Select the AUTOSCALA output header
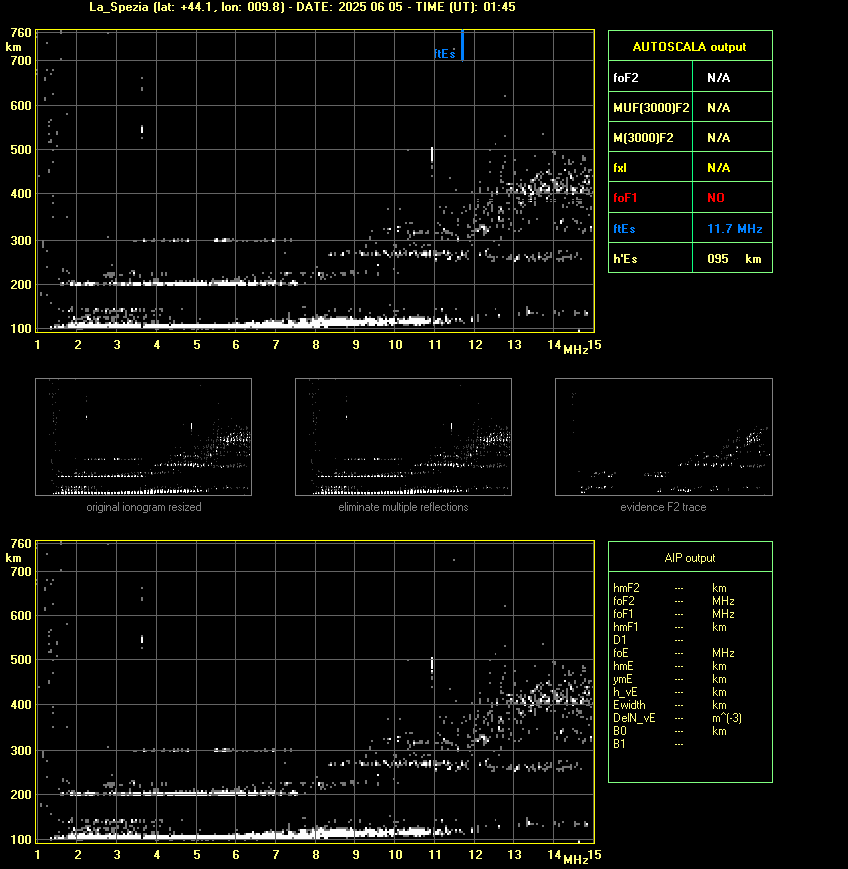The width and height of the screenshot is (848, 869). point(689,47)
